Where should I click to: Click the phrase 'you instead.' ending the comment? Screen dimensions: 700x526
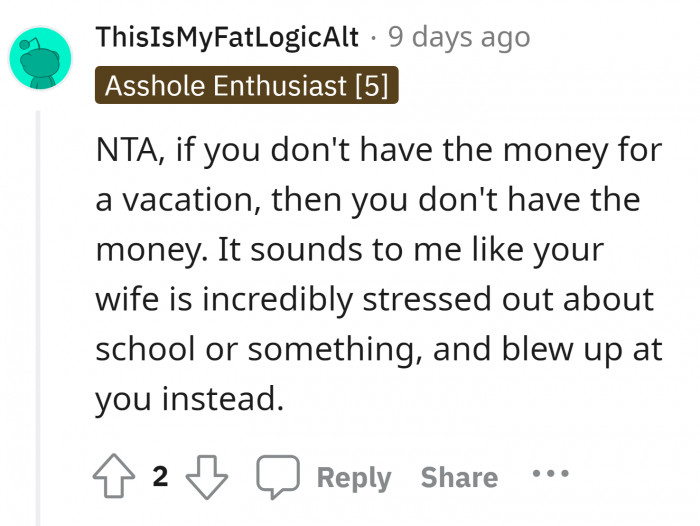pyautogui.click(x=186, y=398)
